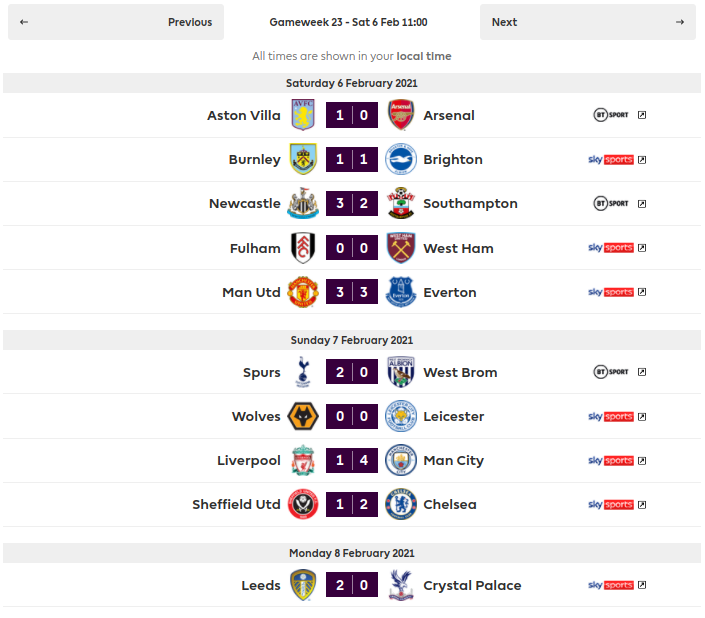This screenshot has width=705, height=618.
Task: Go to Previous gameweek
Action: 116,22
